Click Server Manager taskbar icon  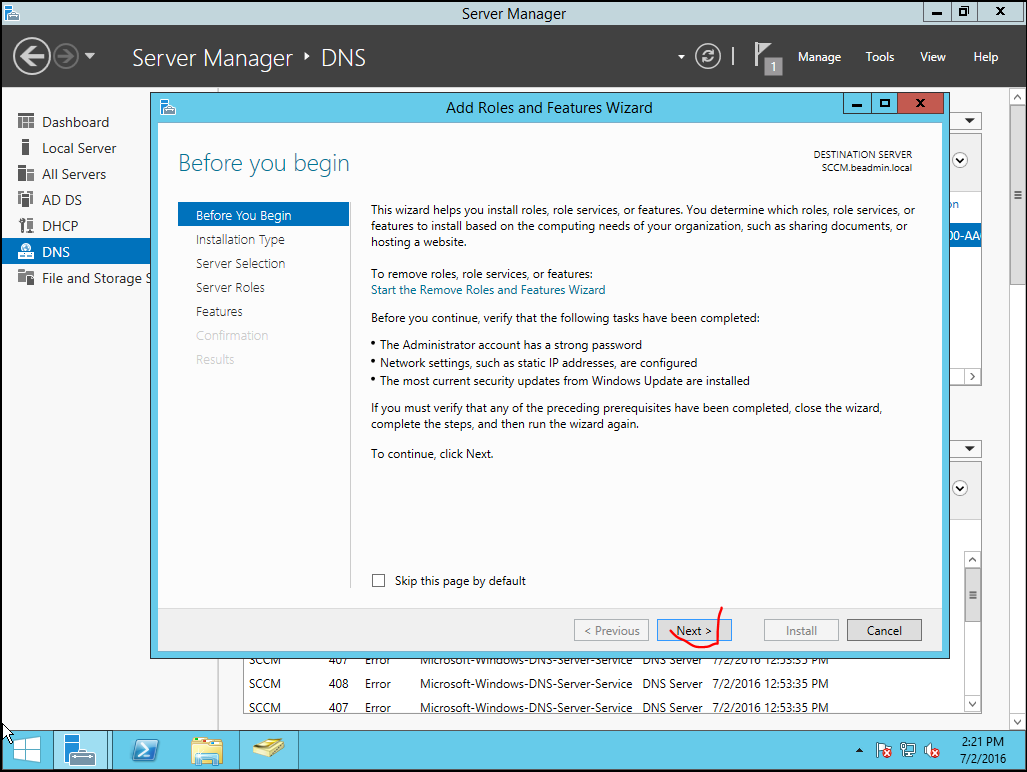pos(80,750)
